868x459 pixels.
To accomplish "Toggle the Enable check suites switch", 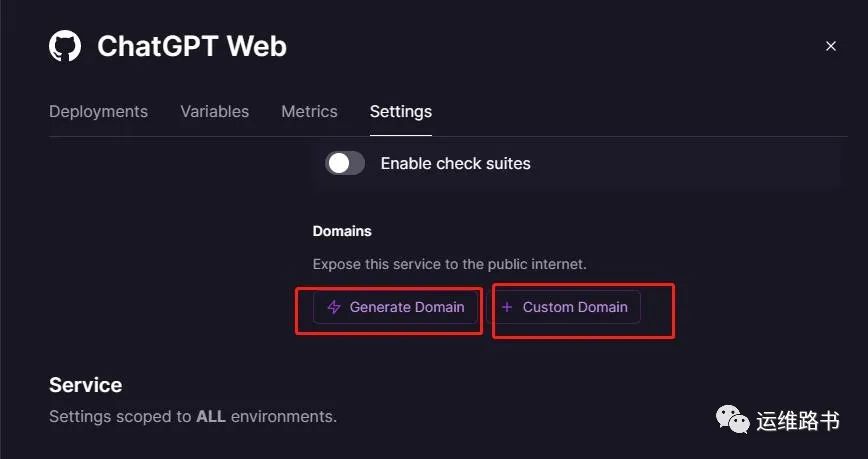I will [345, 163].
